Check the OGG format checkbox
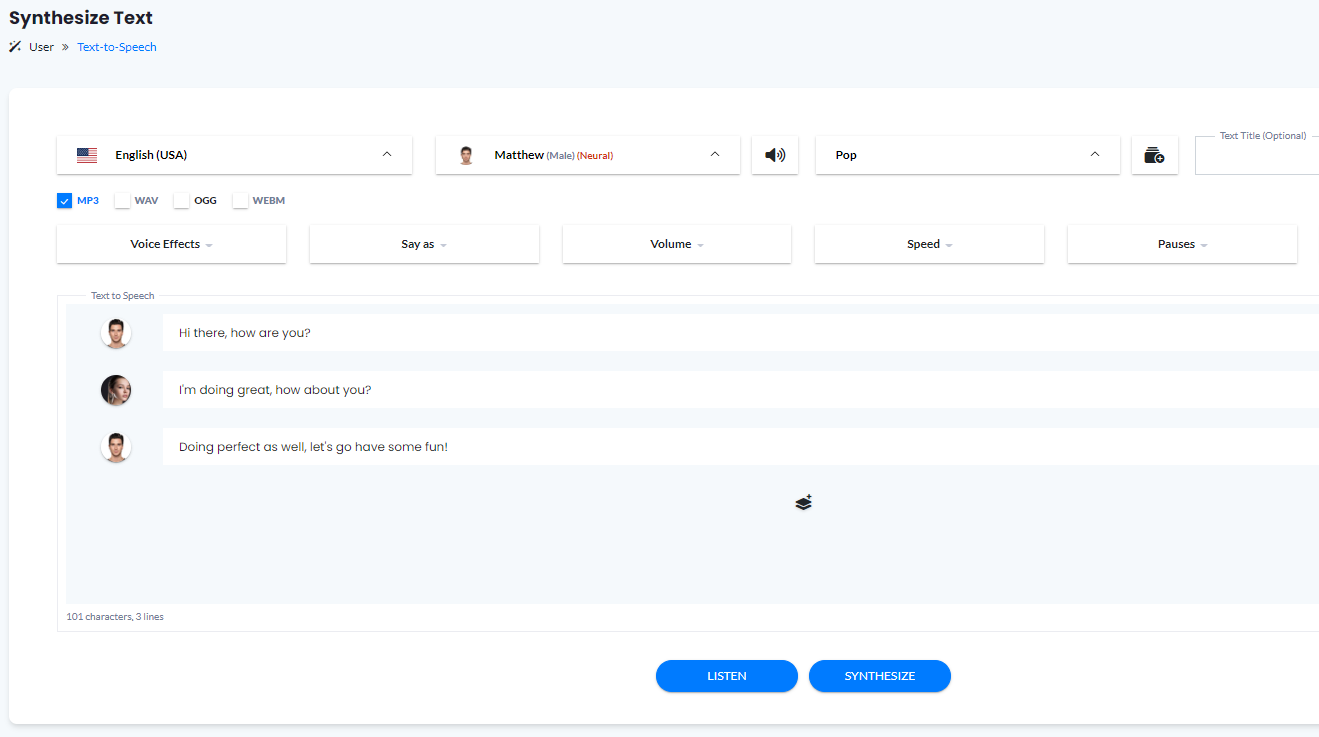The width and height of the screenshot is (1319, 737). (x=182, y=201)
